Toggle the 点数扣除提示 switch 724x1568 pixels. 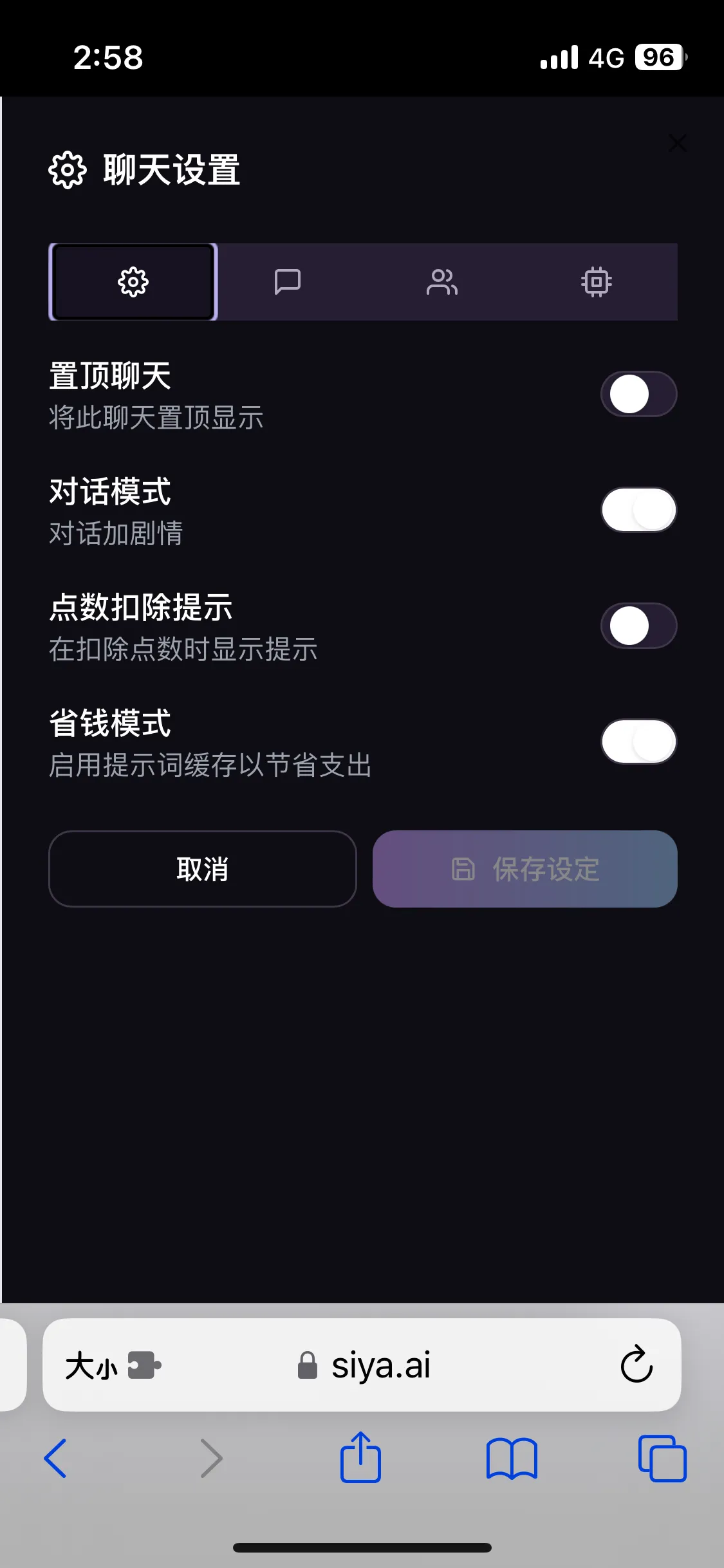(x=638, y=626)
